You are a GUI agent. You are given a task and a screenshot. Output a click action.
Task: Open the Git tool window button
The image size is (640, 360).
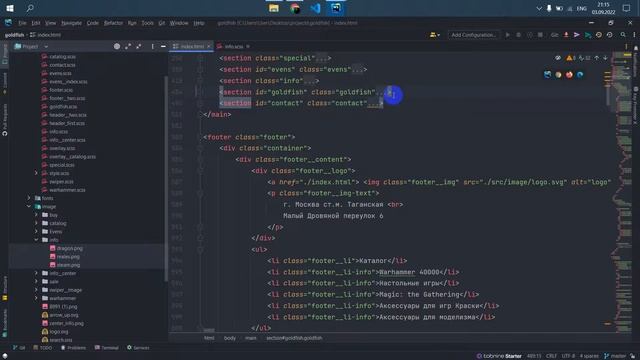(x=19, y=348)
